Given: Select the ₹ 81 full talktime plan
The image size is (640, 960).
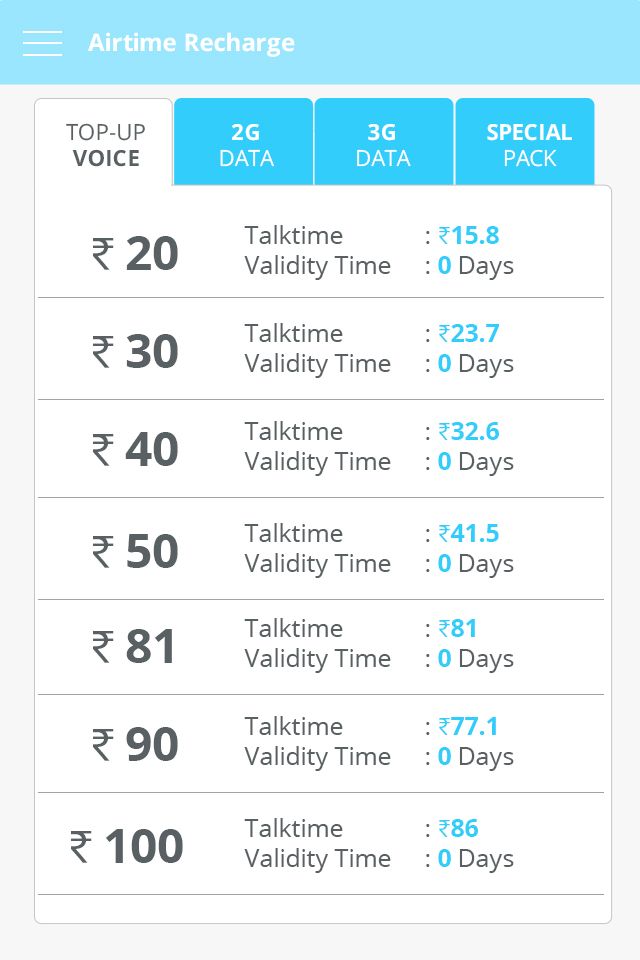Looking at the screenshot, I should click(x=321, y=647).
